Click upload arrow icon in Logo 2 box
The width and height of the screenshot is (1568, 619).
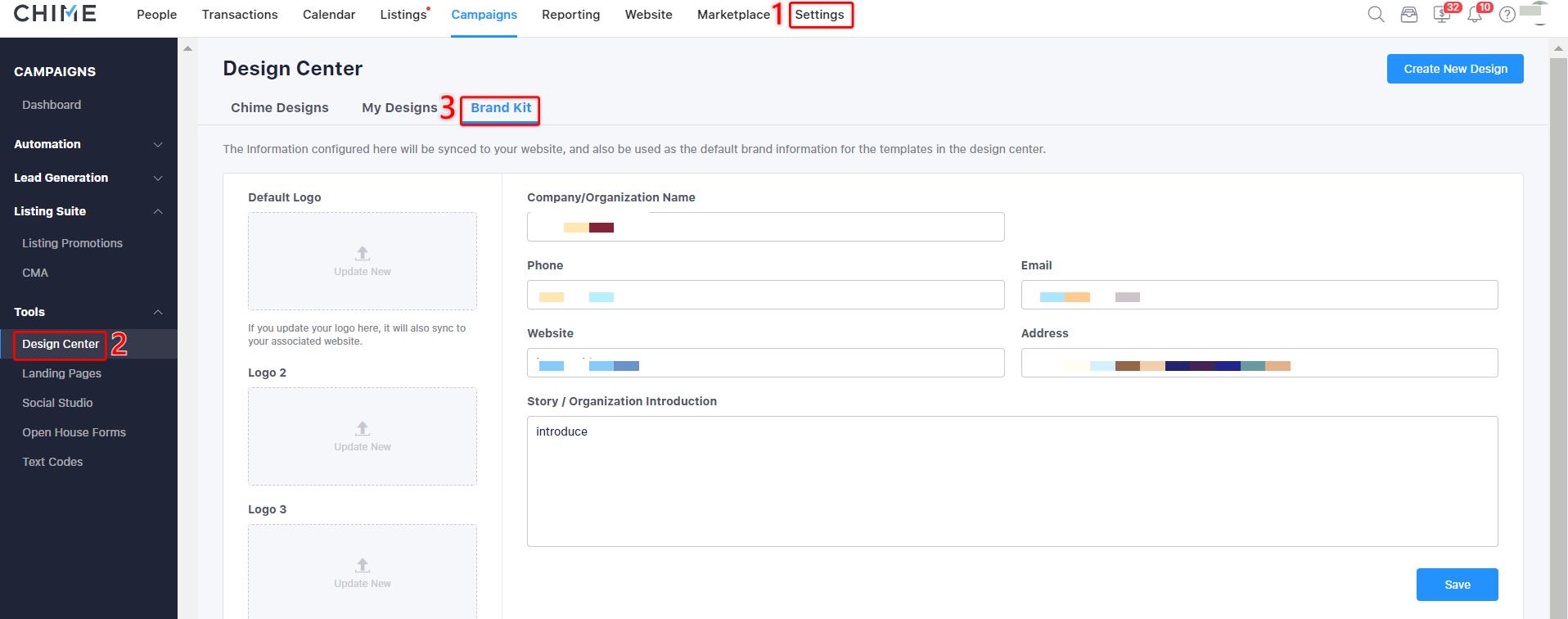pos(363,428)
